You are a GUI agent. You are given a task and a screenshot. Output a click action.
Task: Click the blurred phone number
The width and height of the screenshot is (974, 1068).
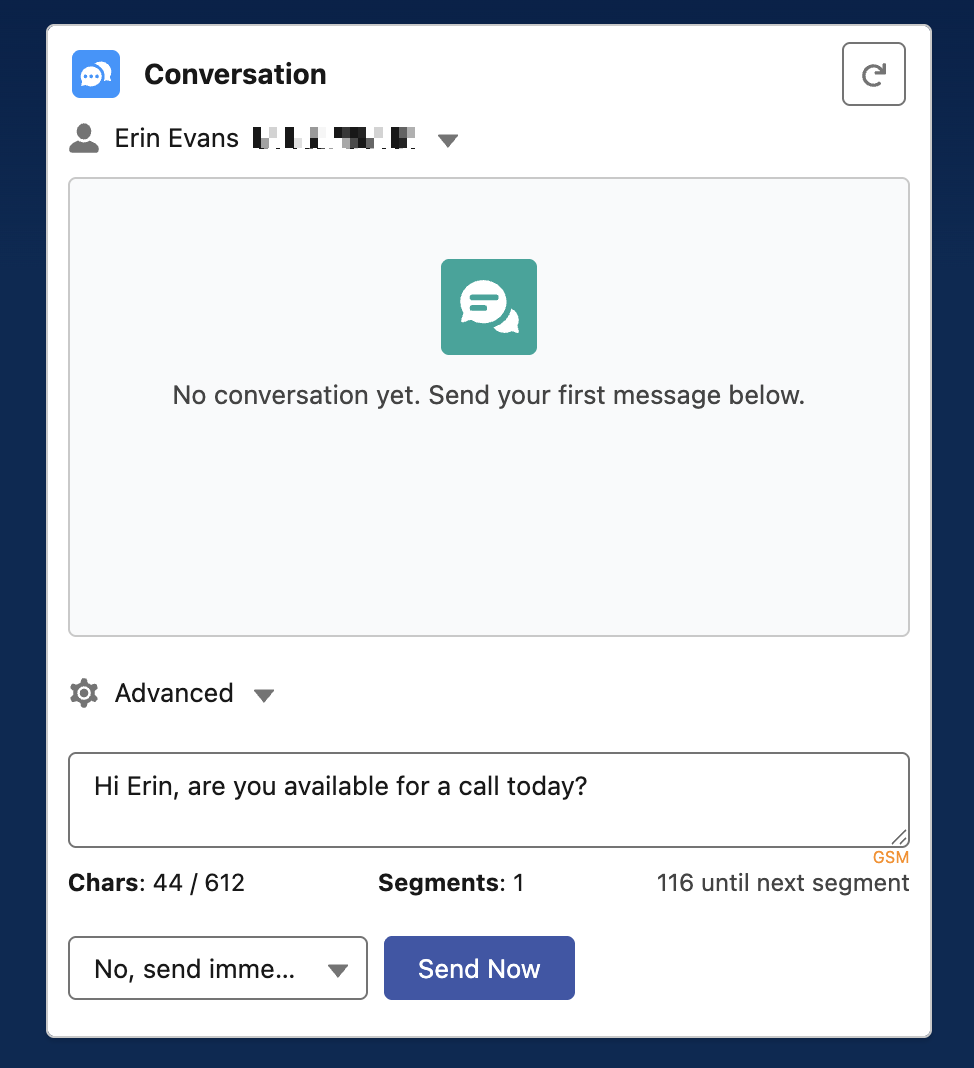click(334, 138)
